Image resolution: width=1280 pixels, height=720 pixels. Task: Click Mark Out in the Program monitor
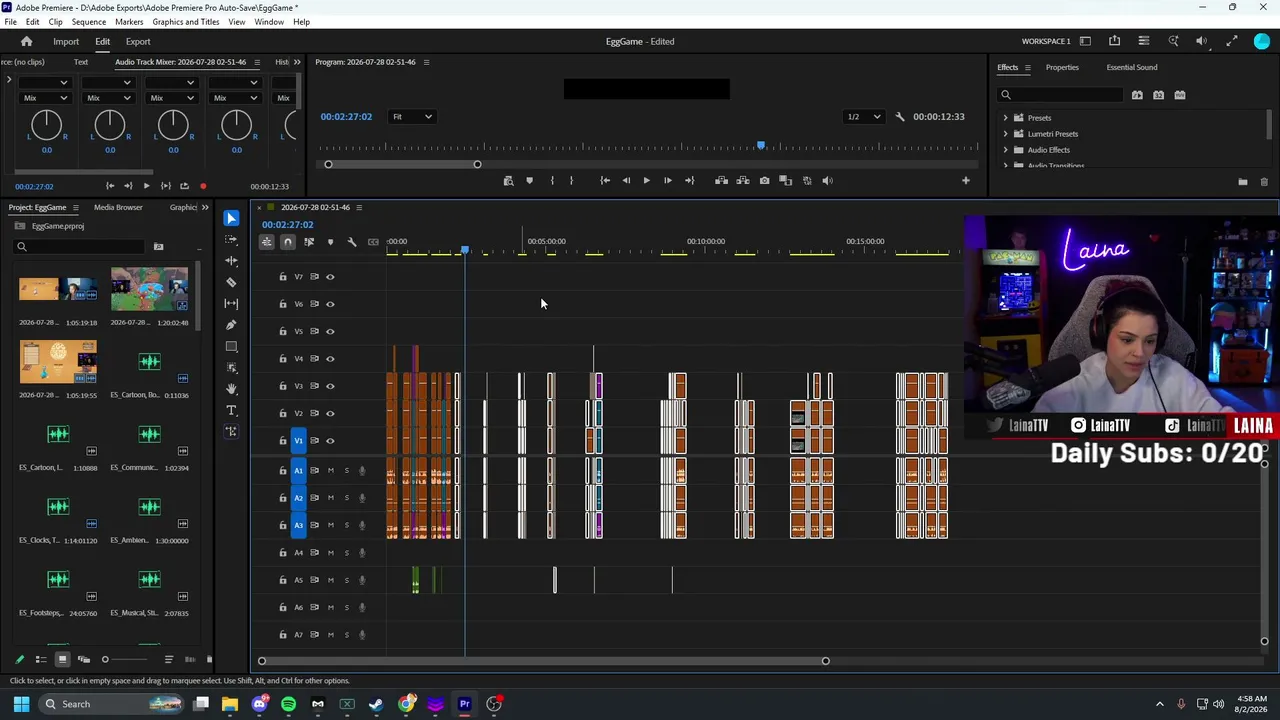(x=571, y=181)
